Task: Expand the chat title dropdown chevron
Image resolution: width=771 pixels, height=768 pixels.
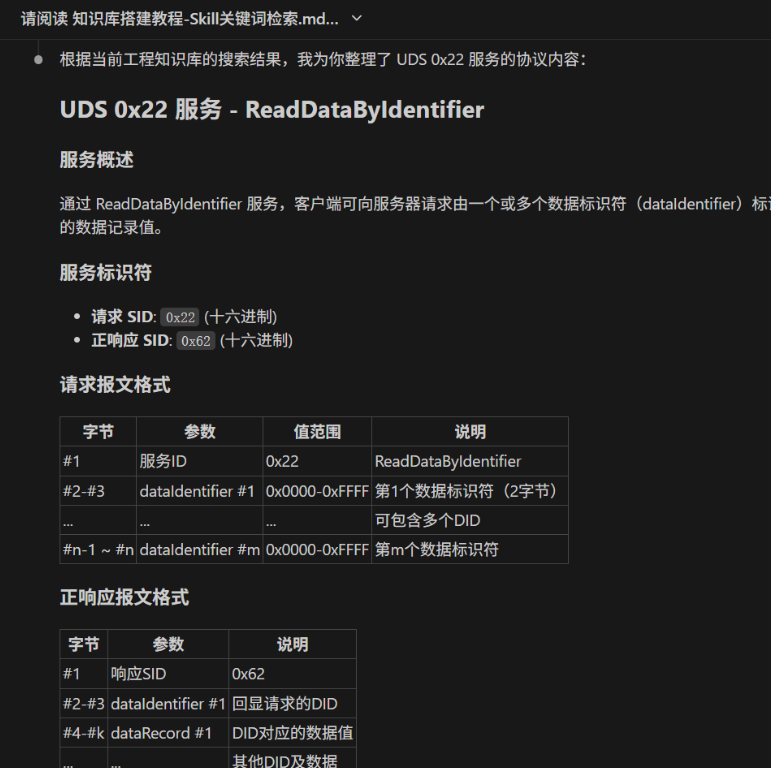Action: point(357,19)
